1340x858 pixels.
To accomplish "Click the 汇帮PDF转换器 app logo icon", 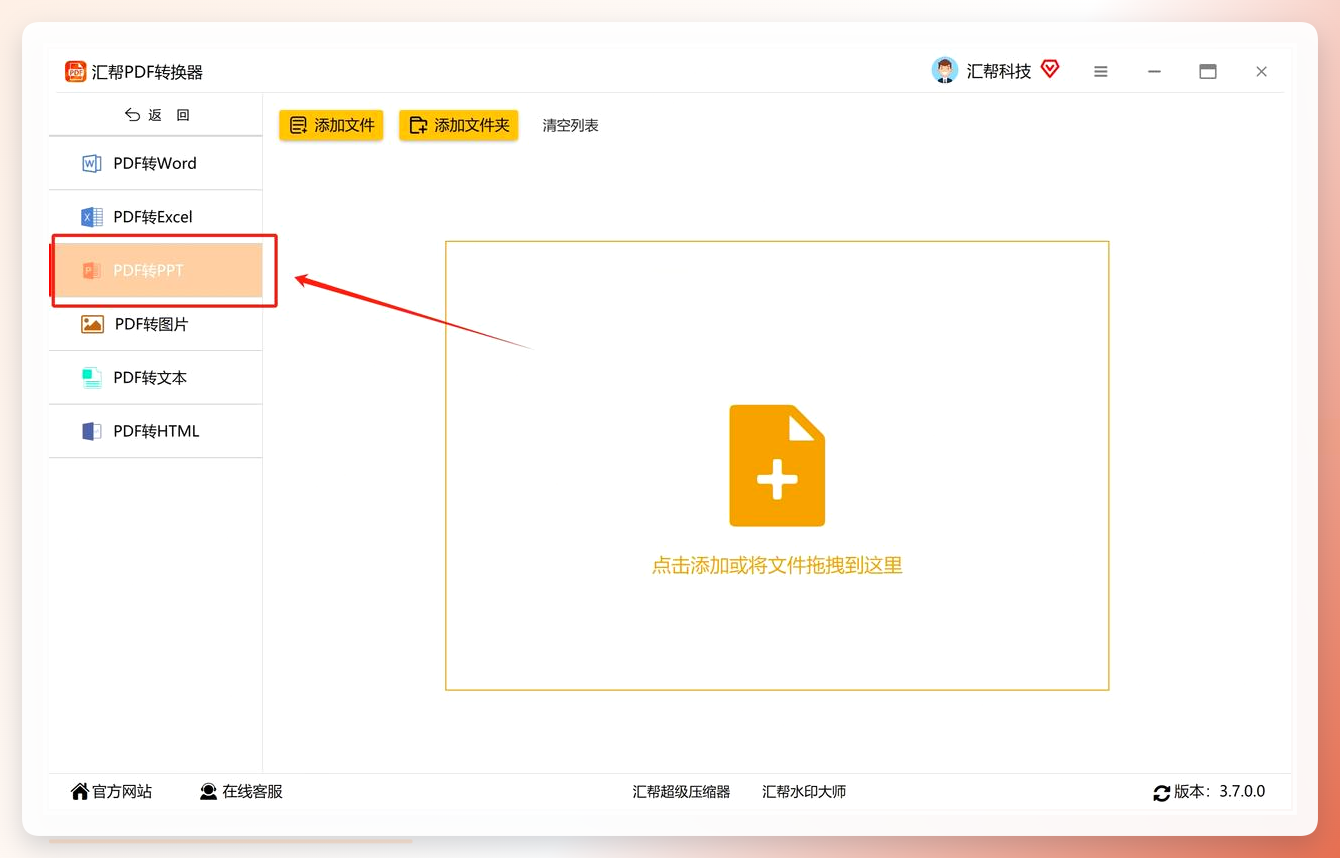I will pos(75,72).
